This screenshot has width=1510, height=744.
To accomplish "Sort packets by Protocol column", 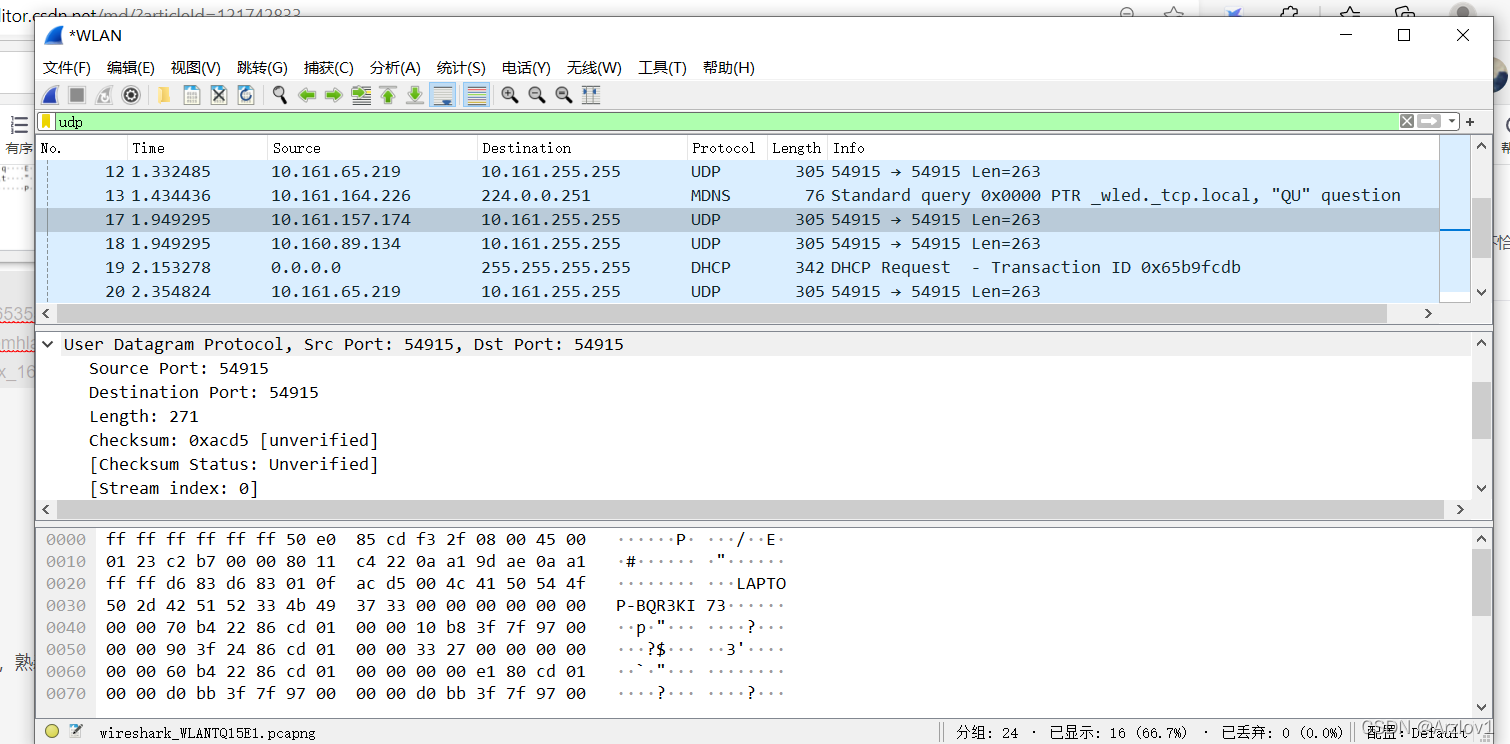I will coord(727,148).
